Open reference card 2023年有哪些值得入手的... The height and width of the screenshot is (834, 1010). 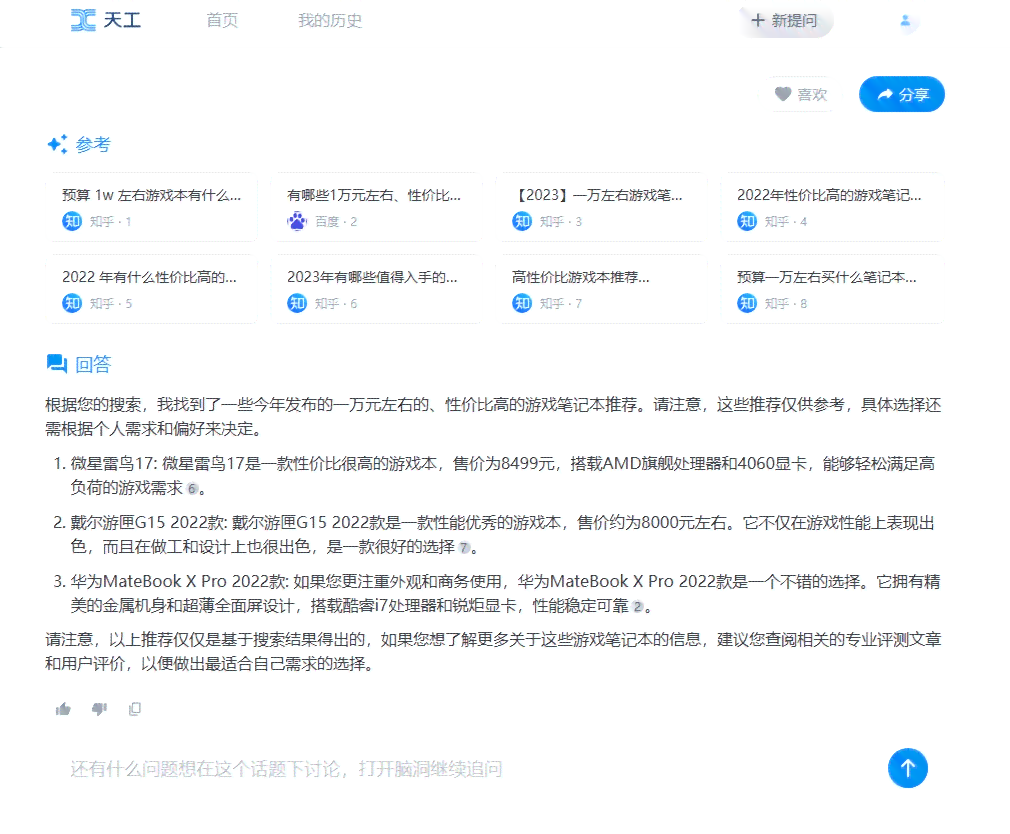[x=377, y=289]
